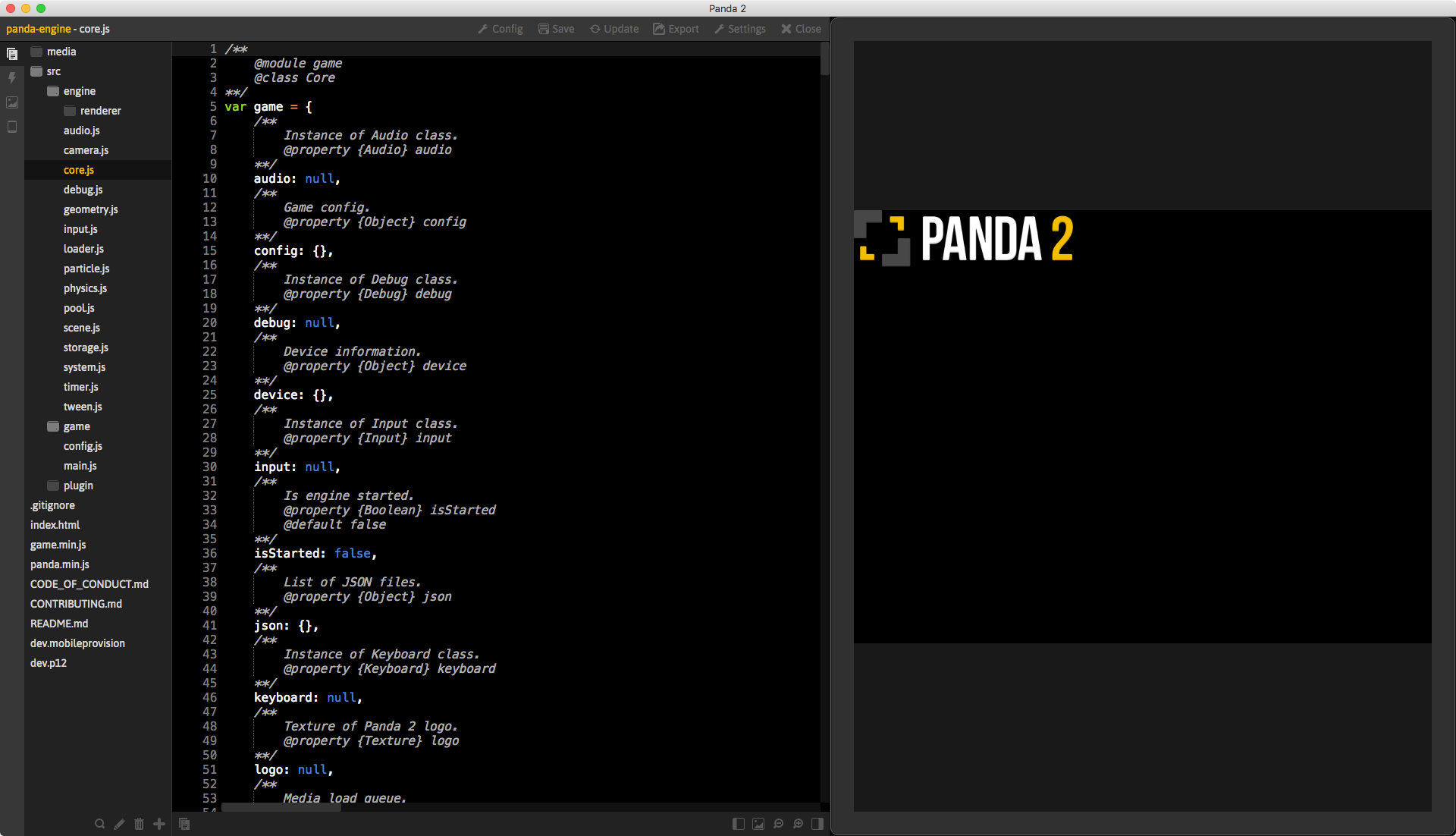Open dev.mobileprovision in the file tree
The height and width of the screenshot is (836, 1456).
(x=78, y=643)
